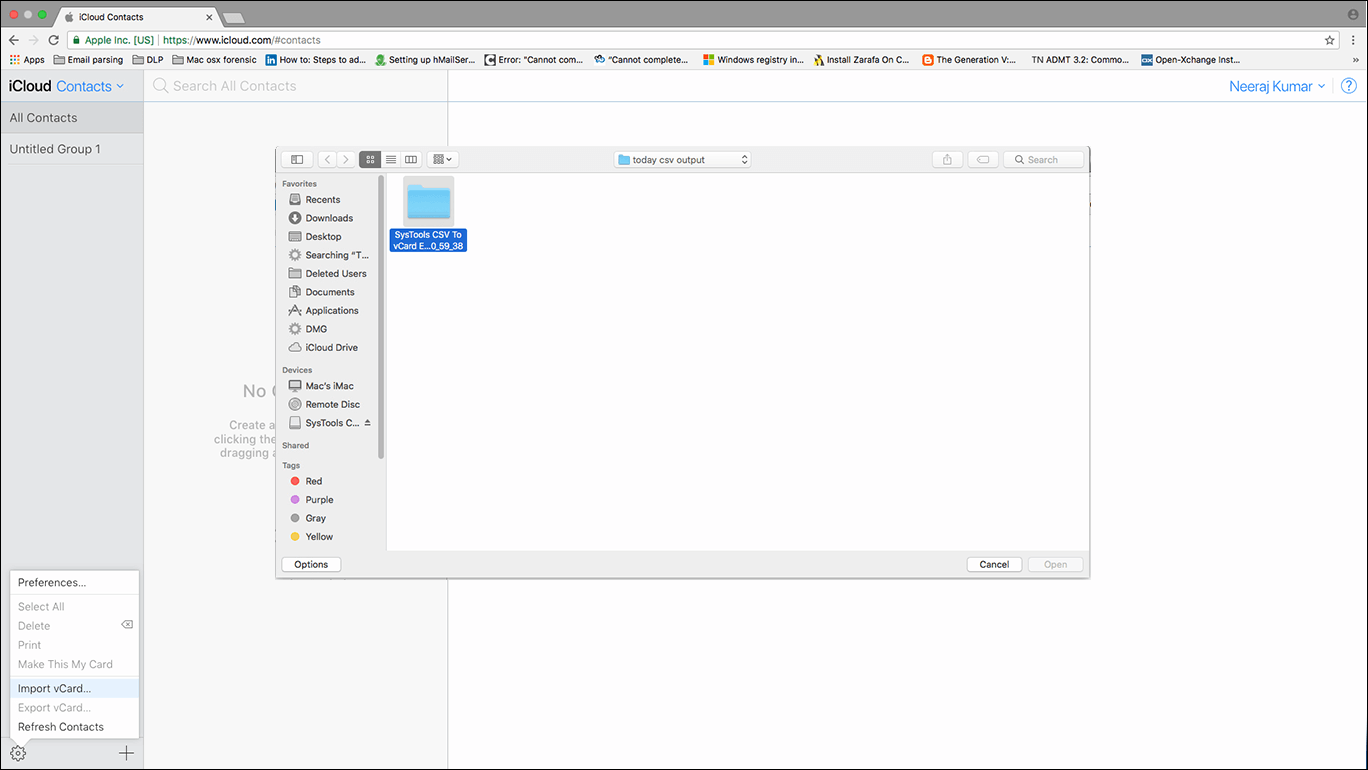Click the file dialog Search field
The image size is (1368, 770).
coord(1044,159)
